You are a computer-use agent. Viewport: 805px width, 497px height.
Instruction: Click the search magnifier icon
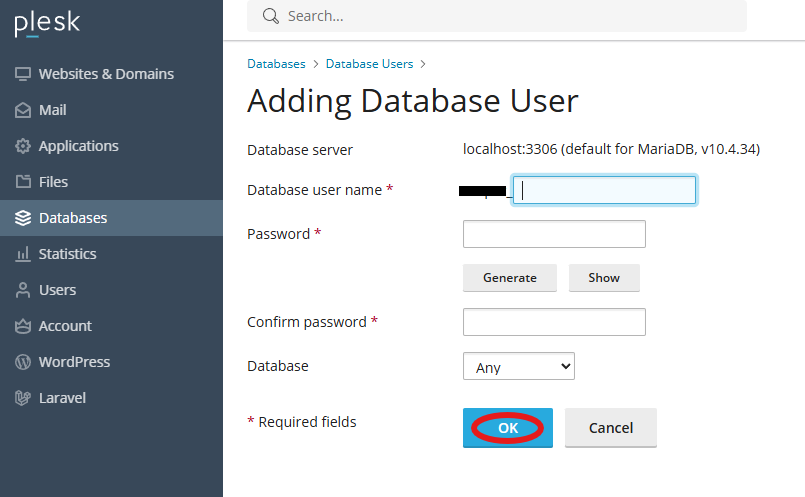[271, 16]
